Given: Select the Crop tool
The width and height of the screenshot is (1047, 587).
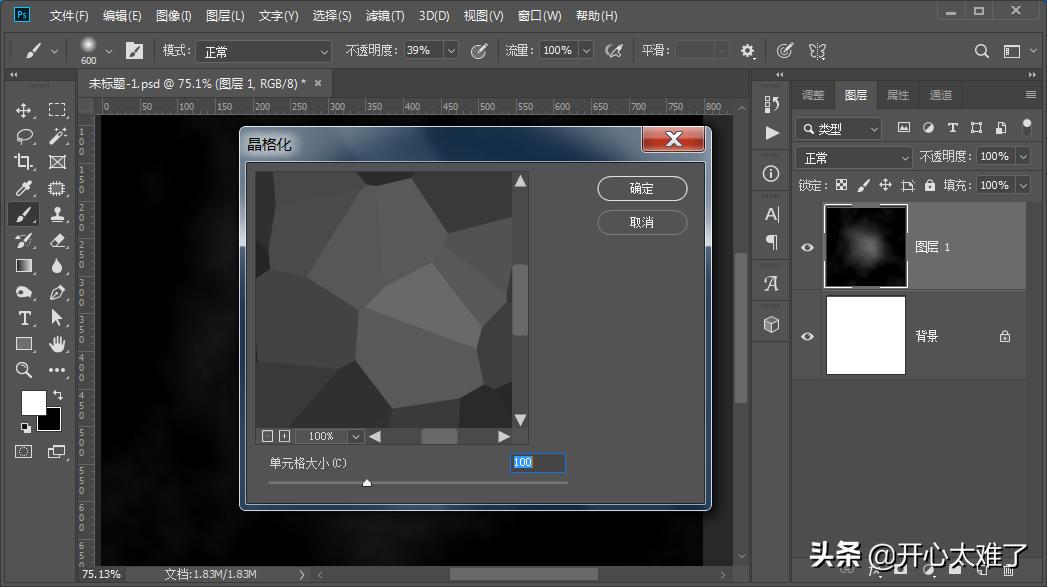Looking at the screenshot, I should click(24, 162).
